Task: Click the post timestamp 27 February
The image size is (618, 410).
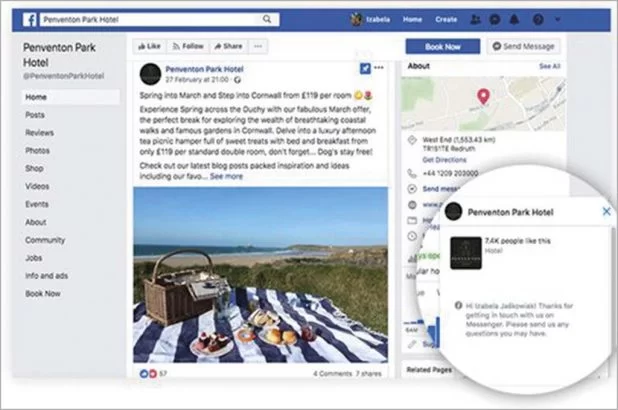Action: click(x=197, y=80)
